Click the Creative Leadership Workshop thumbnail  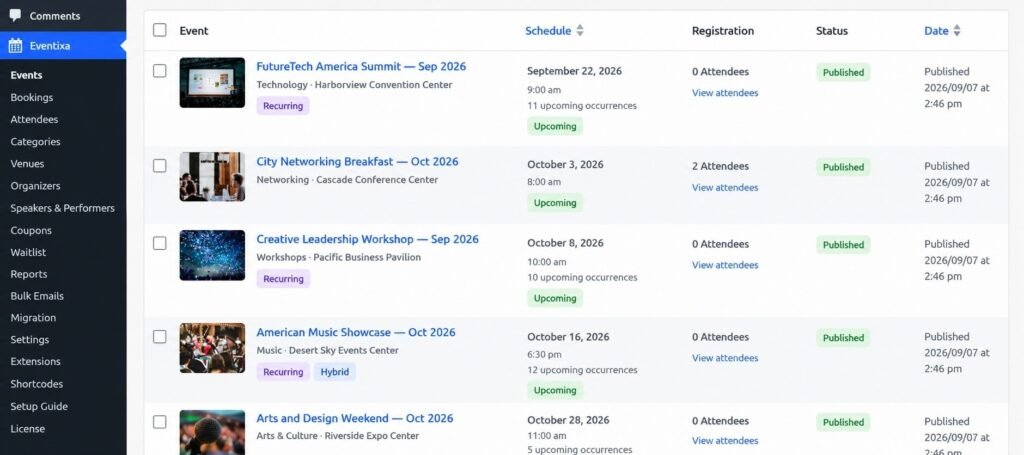212,255
